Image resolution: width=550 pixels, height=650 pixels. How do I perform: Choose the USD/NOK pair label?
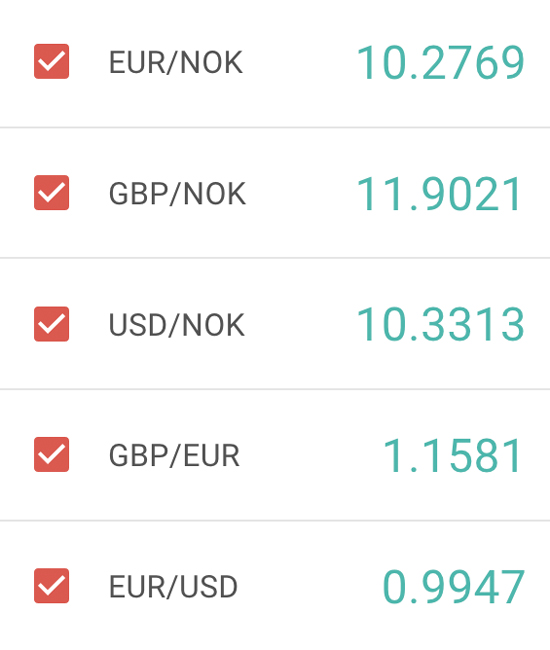(177, 325)
